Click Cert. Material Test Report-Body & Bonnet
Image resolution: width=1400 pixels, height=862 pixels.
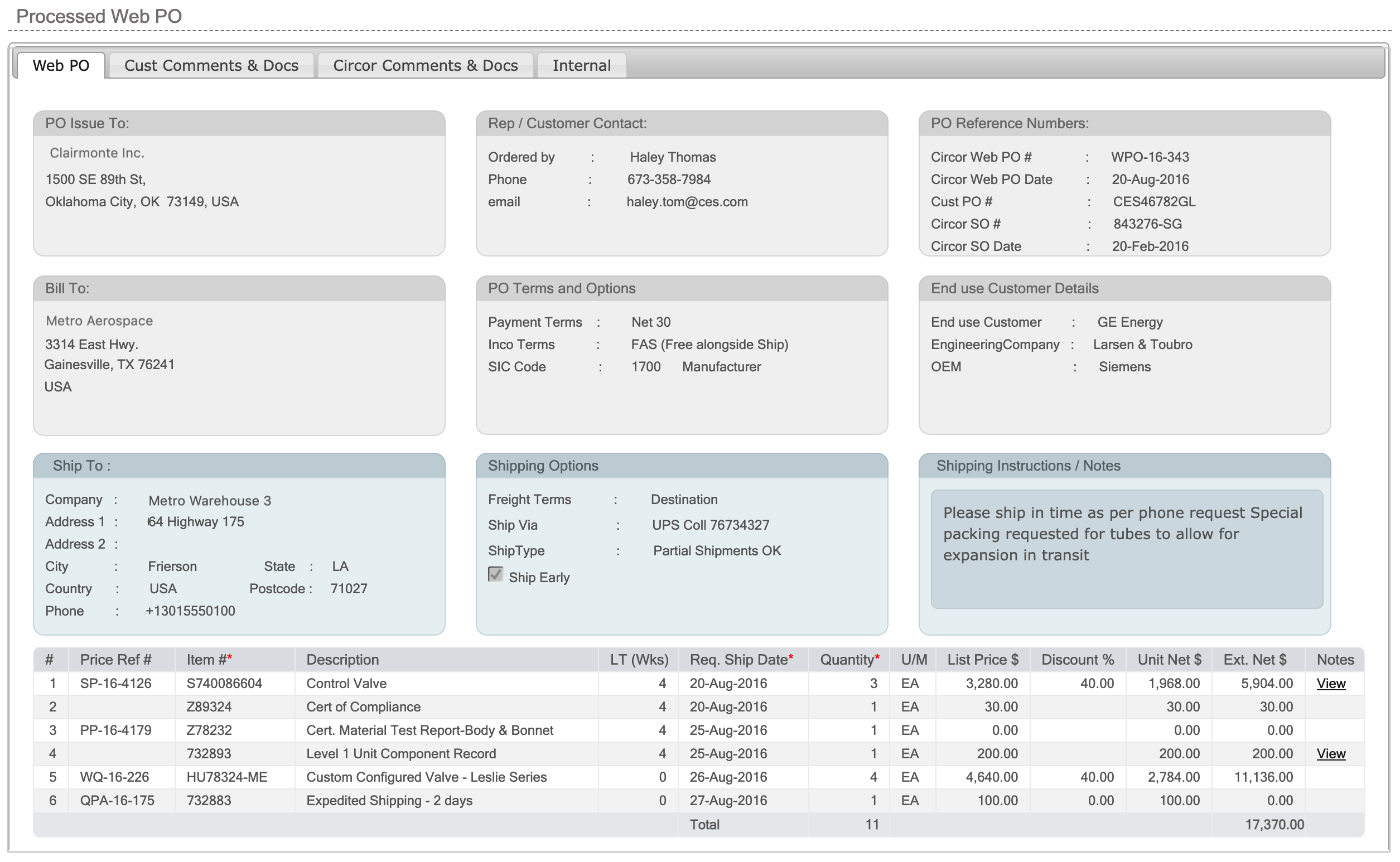tap(430, 730)
